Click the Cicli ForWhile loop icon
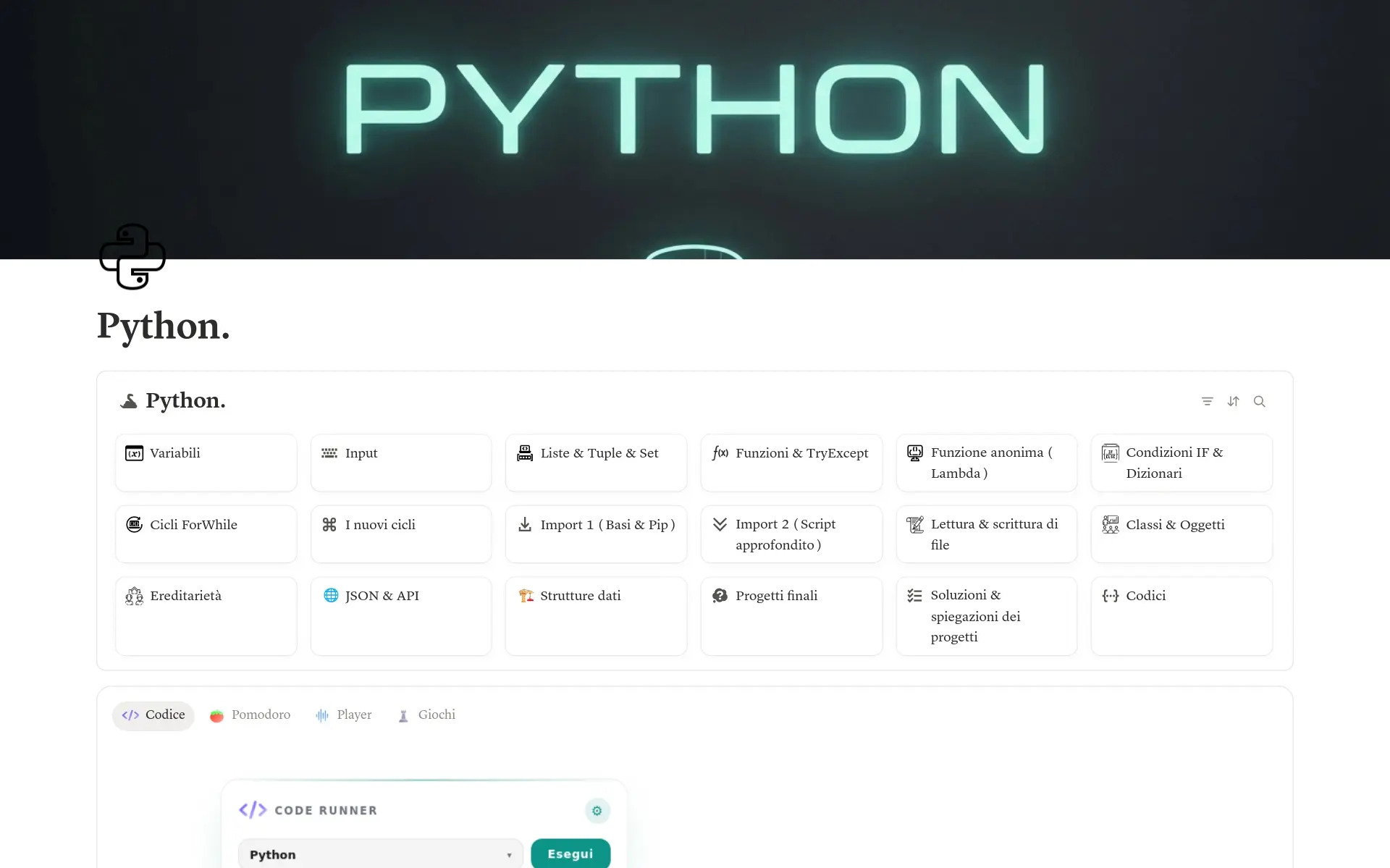 coord(134,524)
